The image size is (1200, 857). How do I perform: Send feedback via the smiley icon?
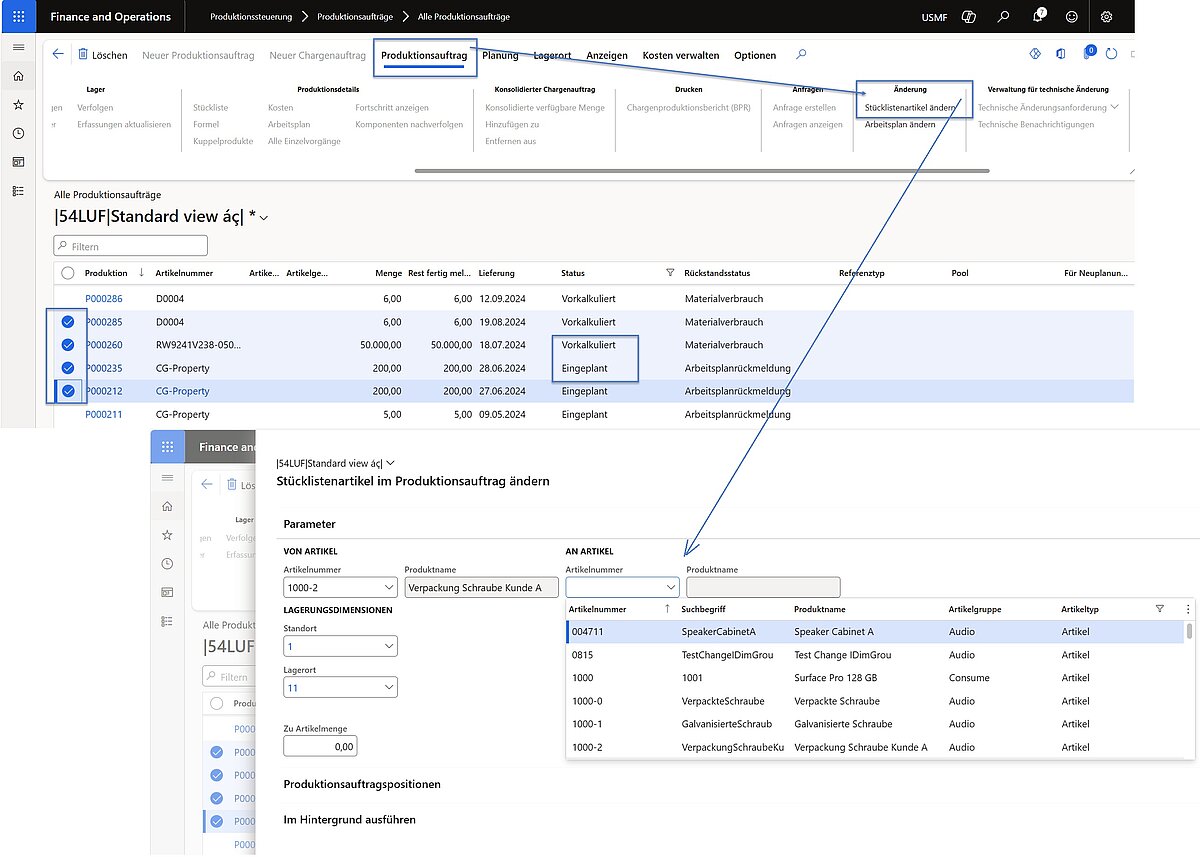coord(1070,16)
